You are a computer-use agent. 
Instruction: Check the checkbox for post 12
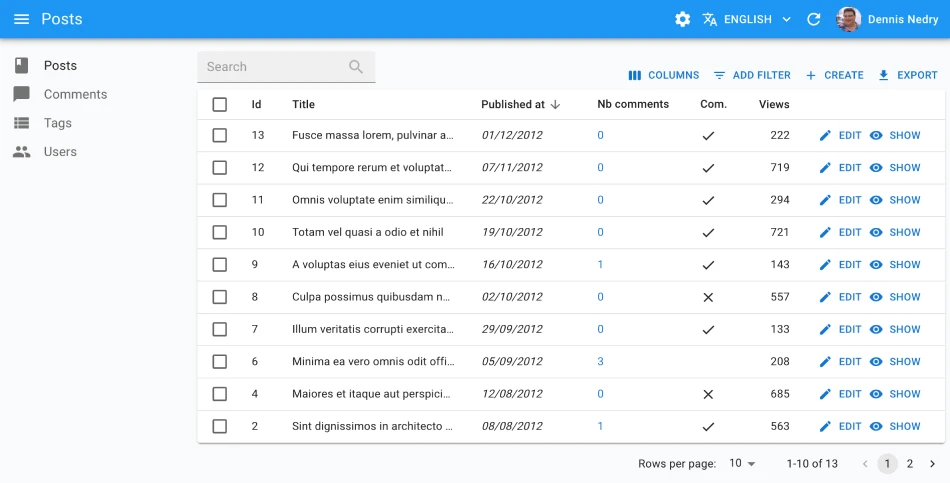pos(220,168)
